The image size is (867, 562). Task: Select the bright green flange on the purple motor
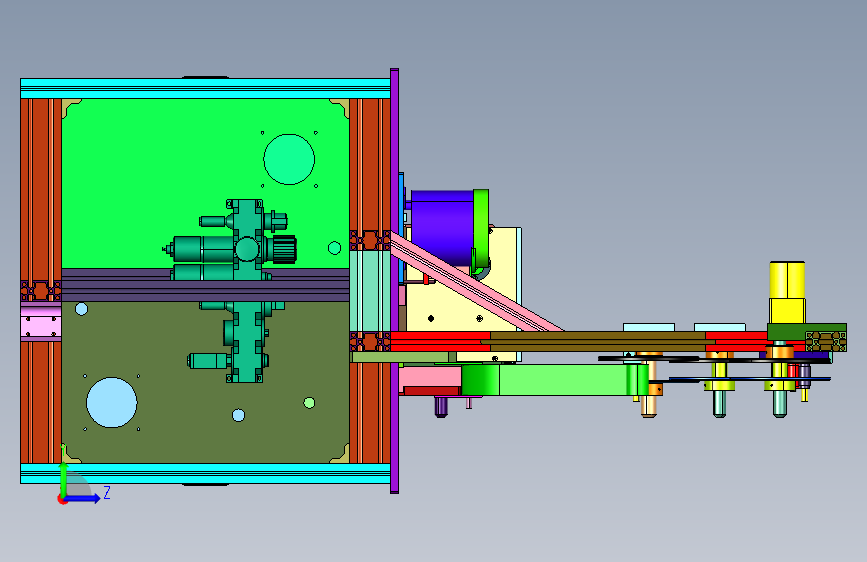[481, 230]
